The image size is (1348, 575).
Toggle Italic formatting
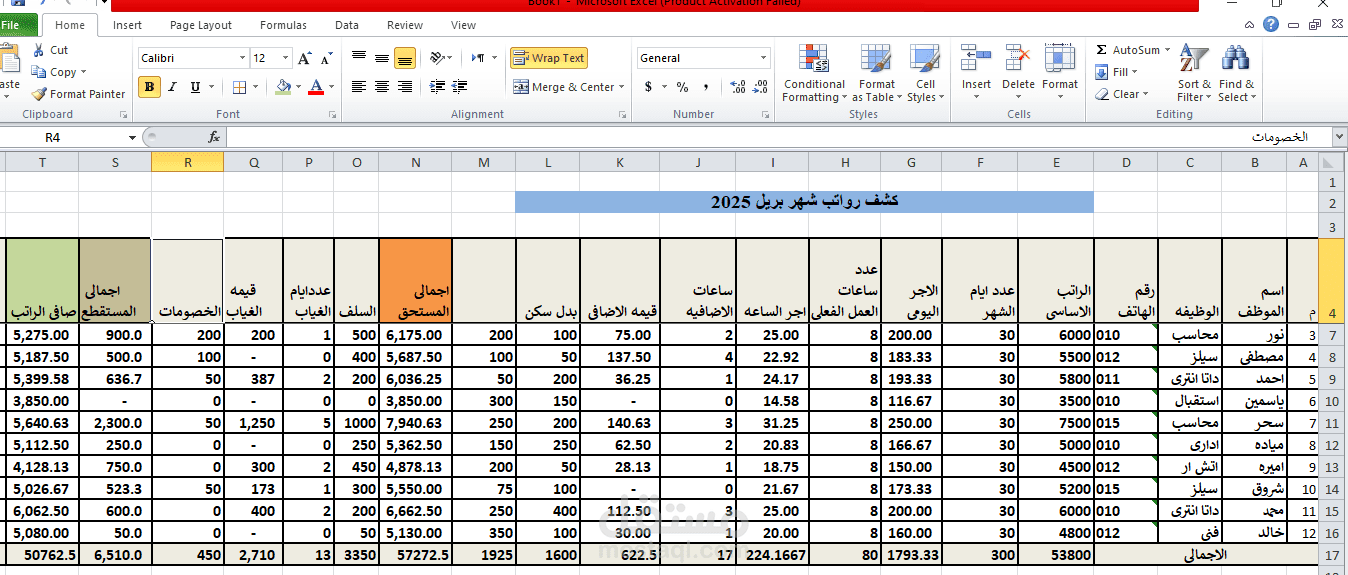click(x=172, y=87)
